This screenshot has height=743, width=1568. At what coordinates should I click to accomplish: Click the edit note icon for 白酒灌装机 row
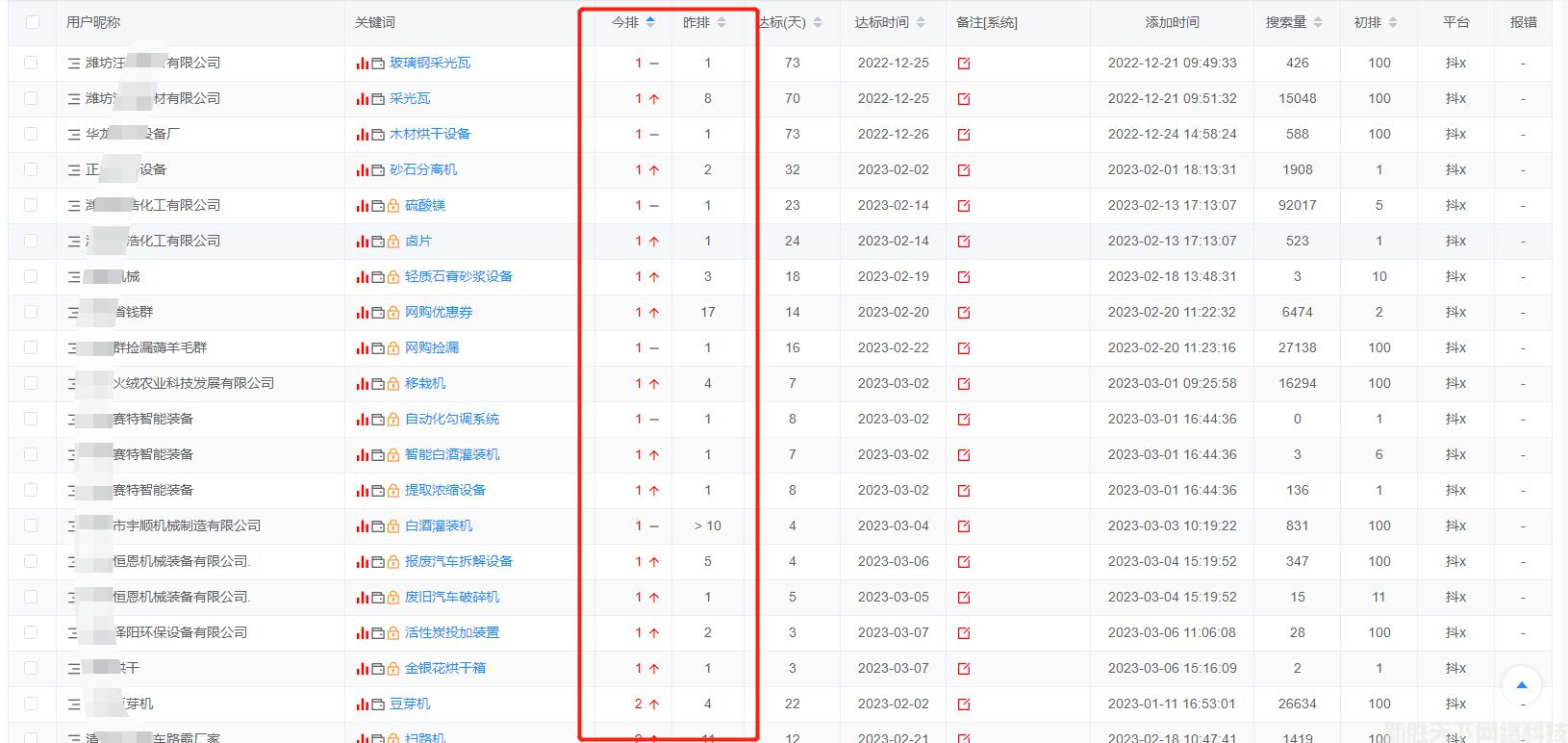click(964, 526)
